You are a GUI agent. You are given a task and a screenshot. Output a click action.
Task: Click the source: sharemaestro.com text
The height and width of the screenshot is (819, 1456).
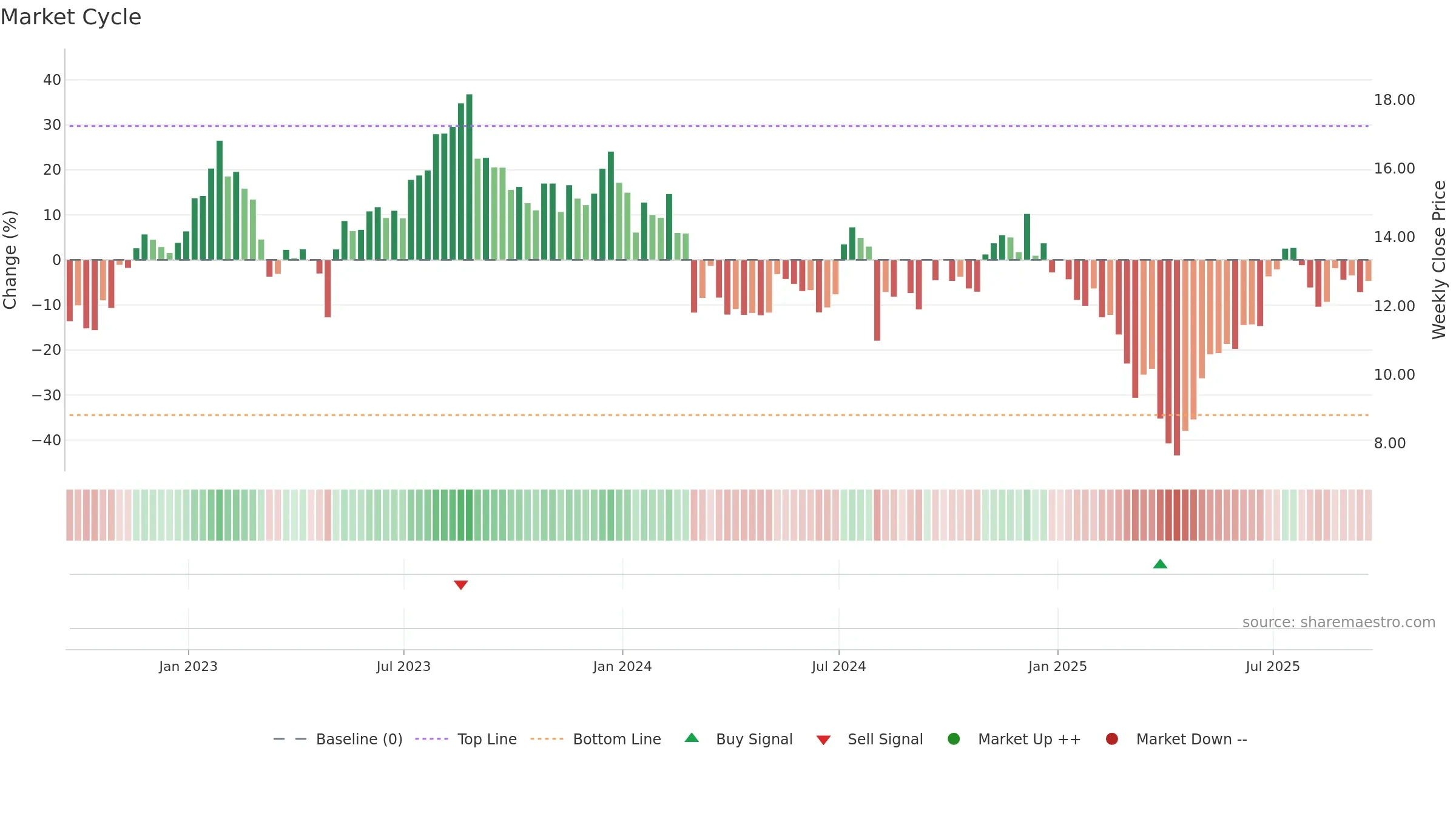click(x=1339, y=622)
